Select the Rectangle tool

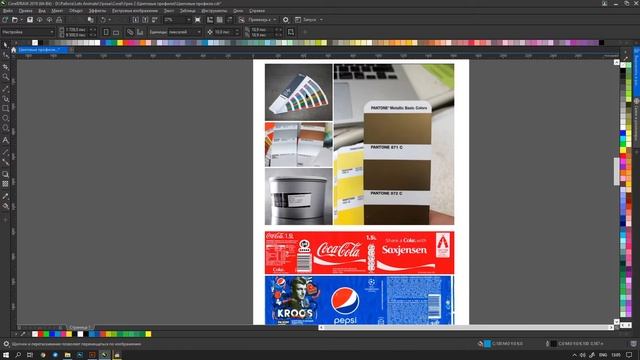(5, 108)
